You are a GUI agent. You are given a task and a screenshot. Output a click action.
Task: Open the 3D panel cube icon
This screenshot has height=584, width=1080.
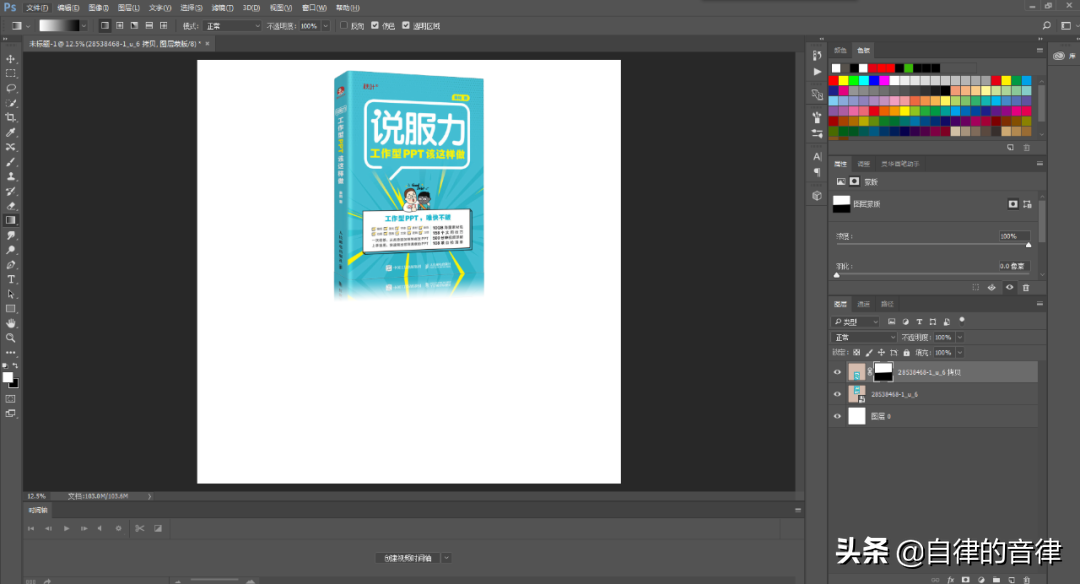817,196
